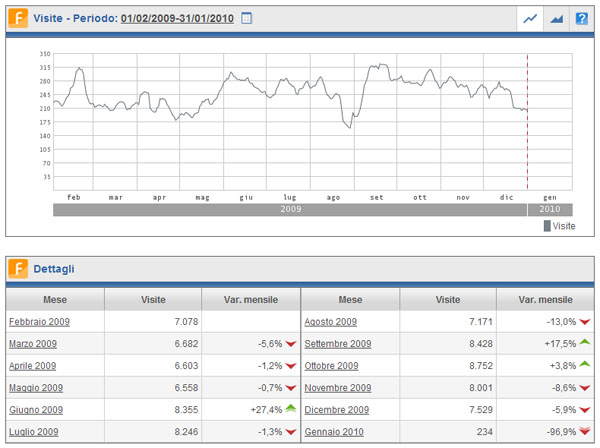Open the calendar date picker icon
This screenshot has width=600, height=448.
[248, 18]
